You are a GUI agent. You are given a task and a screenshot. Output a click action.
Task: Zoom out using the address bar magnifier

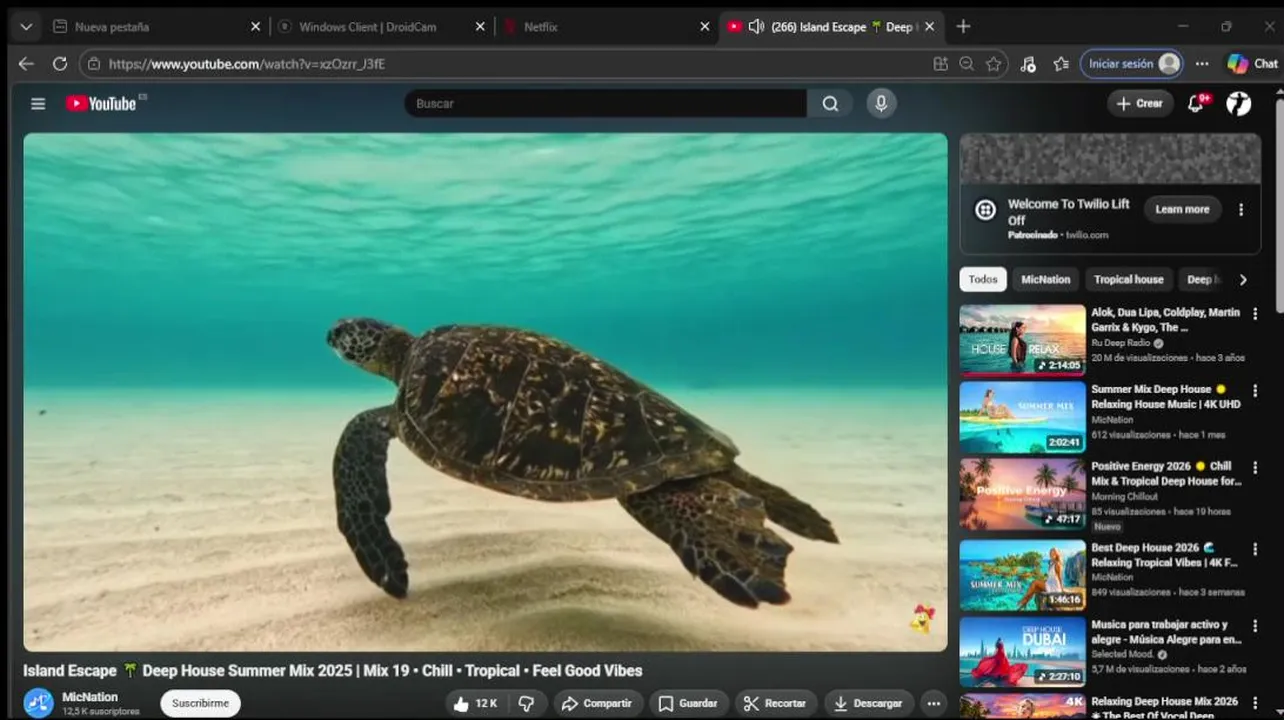966,64
